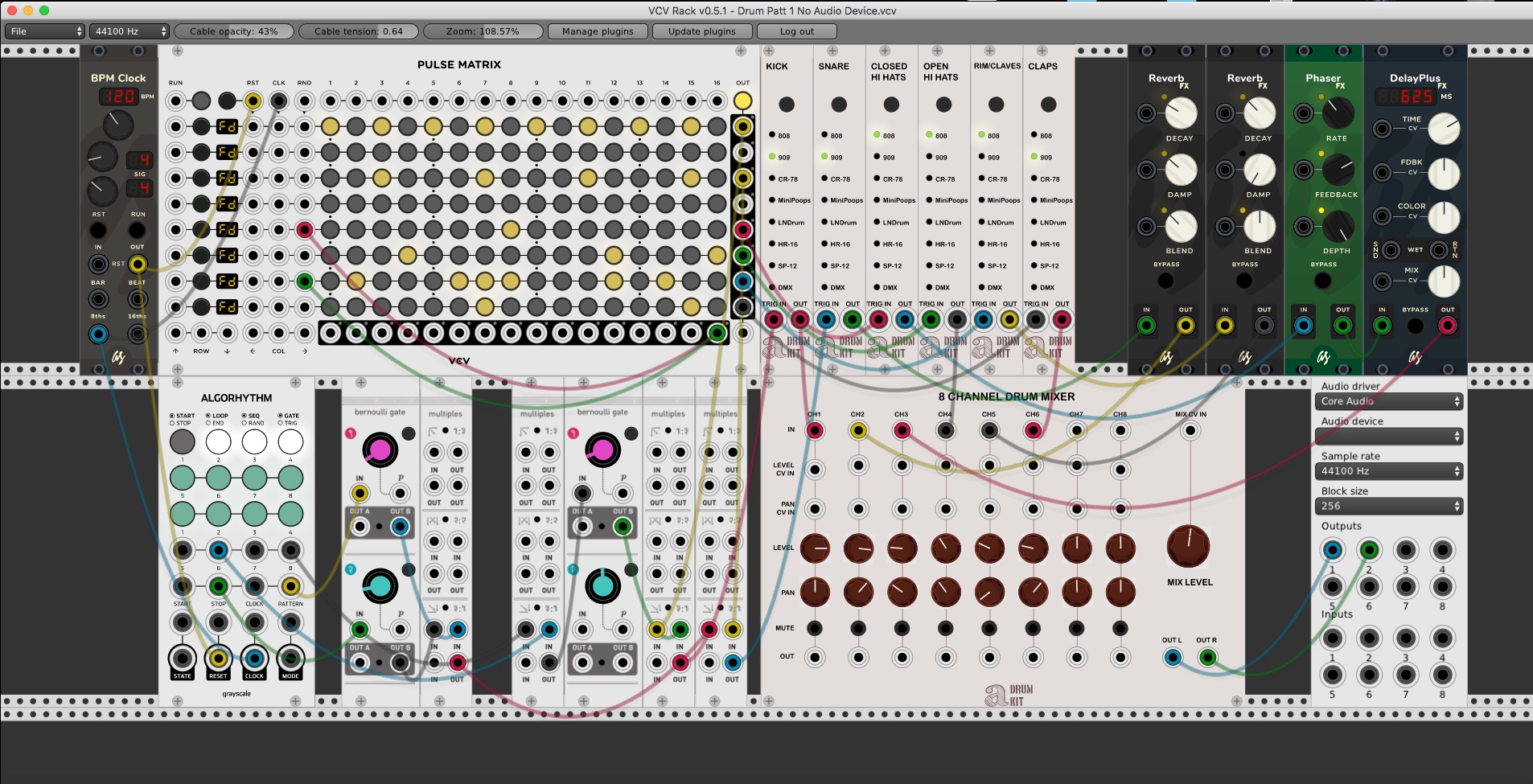Click Audio Outputs jack 1
The height and width of the screenshot is (784, 1533).
1333,550
